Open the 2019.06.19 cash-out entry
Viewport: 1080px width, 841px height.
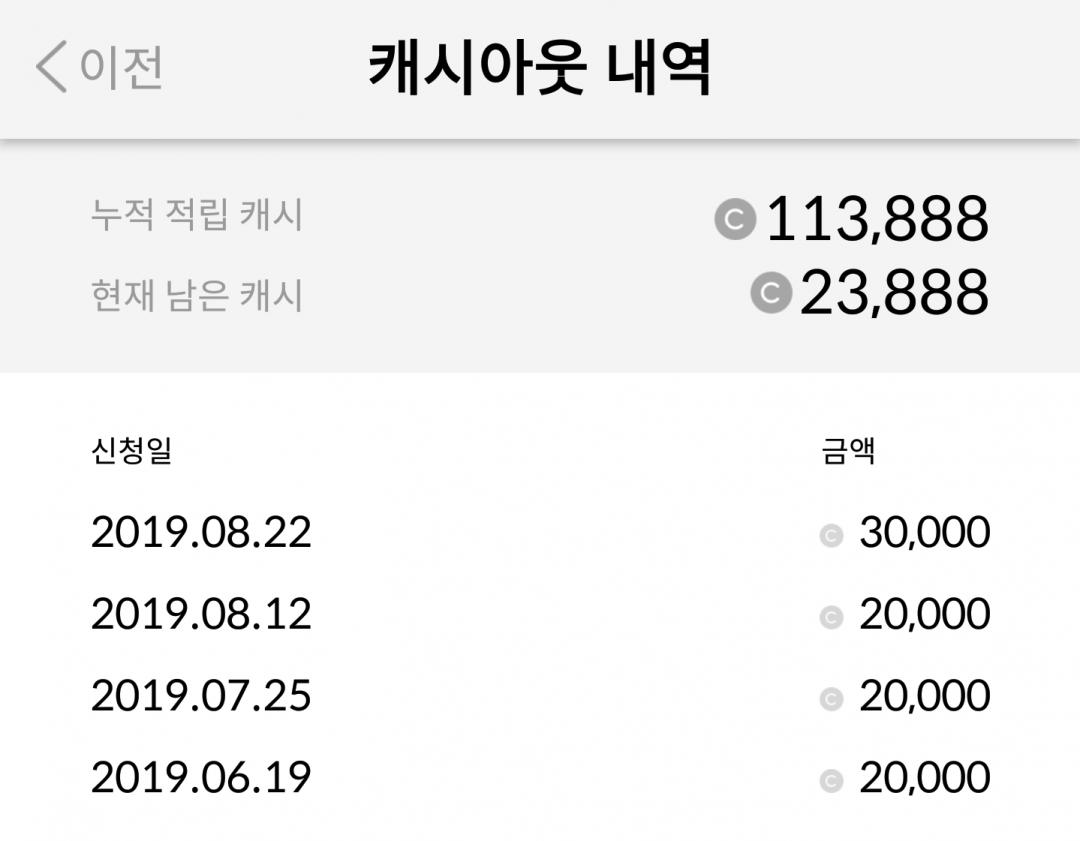click(201, 777)
